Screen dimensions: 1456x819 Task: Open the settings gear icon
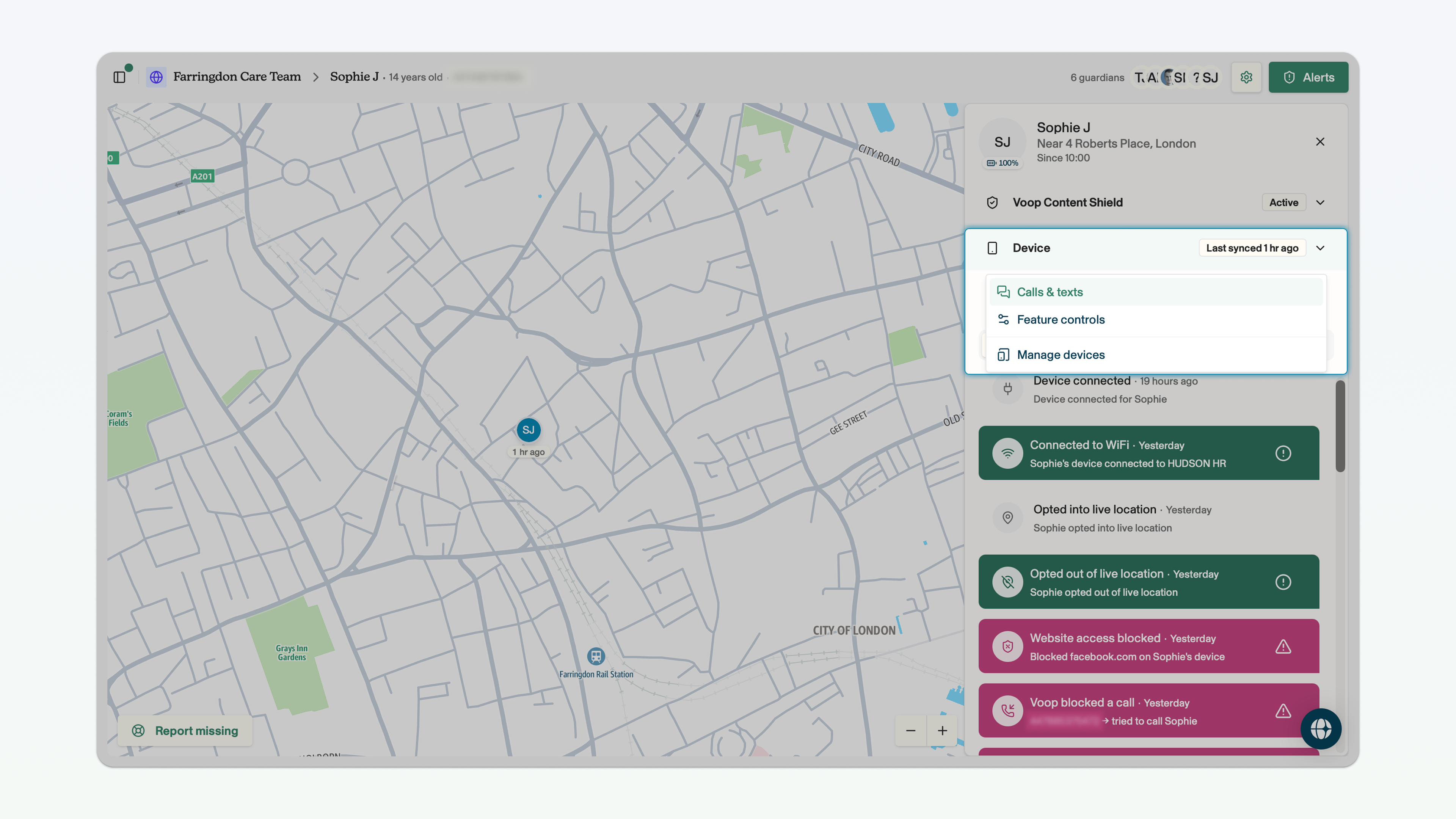pyautogui.click(x=1246, y=77)
